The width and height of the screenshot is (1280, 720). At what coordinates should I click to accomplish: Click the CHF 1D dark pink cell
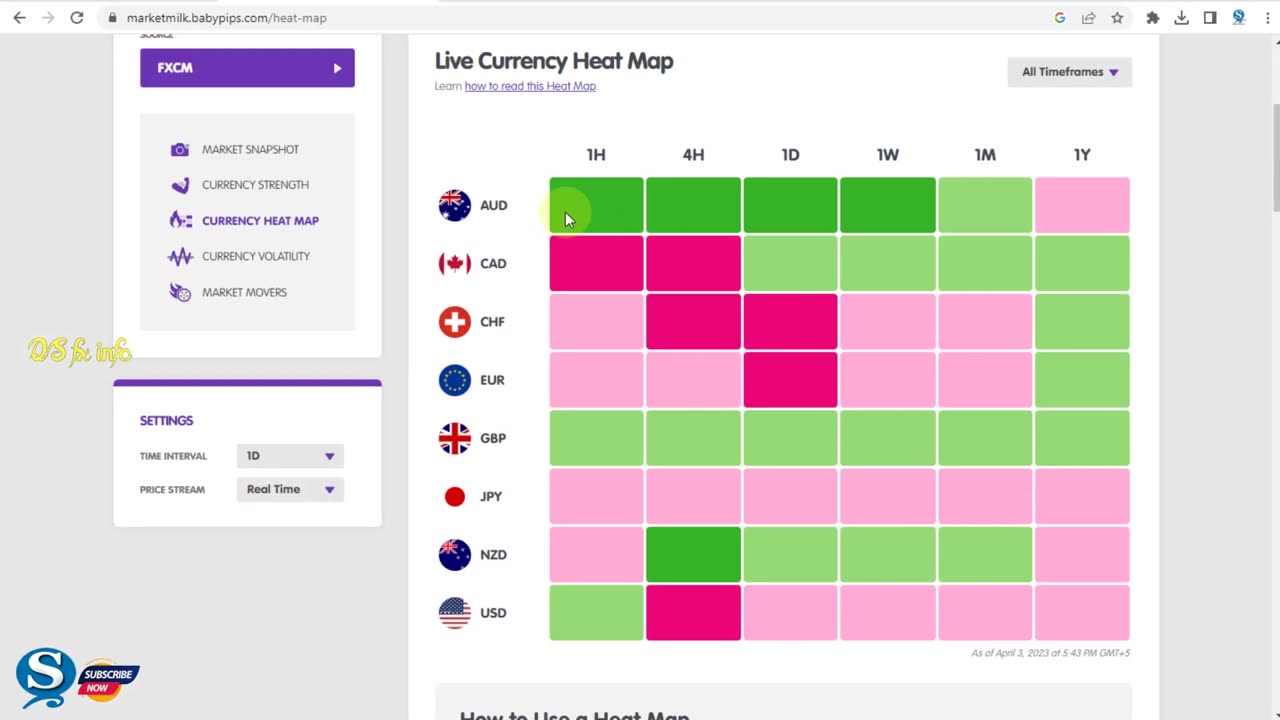coord(790,321)
